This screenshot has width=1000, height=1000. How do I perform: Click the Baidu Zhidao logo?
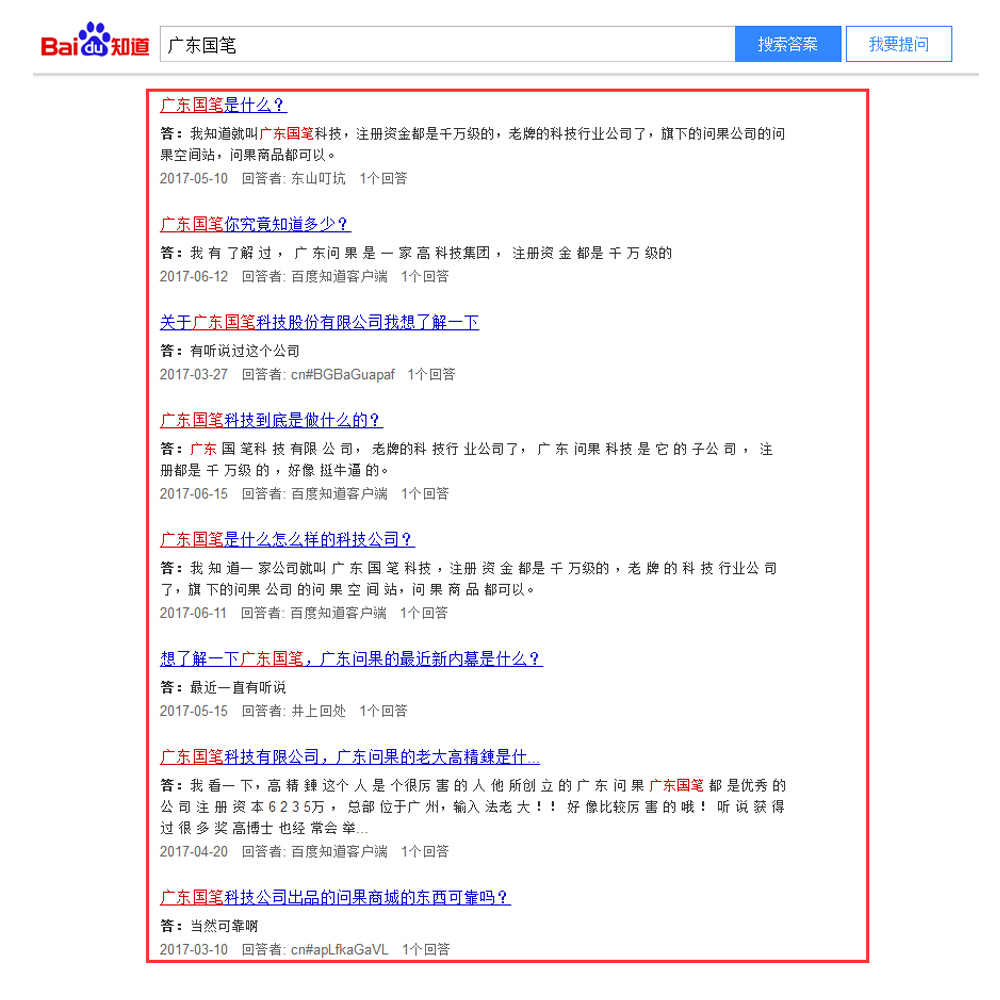pyautogui.click(x=95, y=40)
